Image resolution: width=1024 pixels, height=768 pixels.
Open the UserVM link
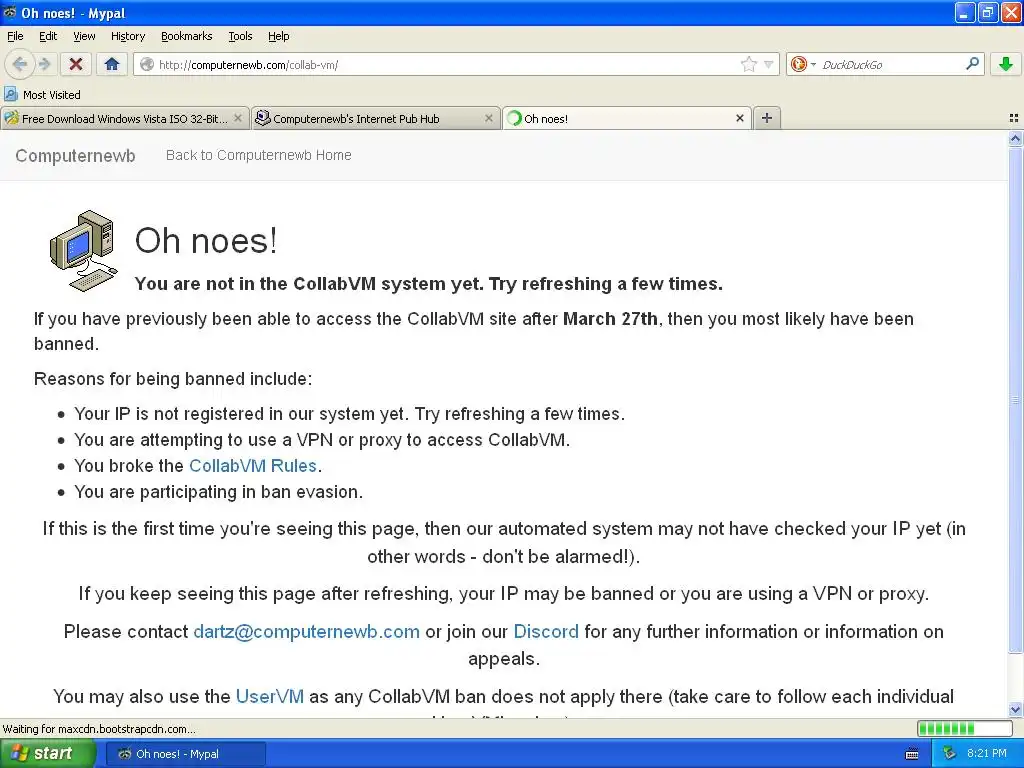tap(270, 696)
